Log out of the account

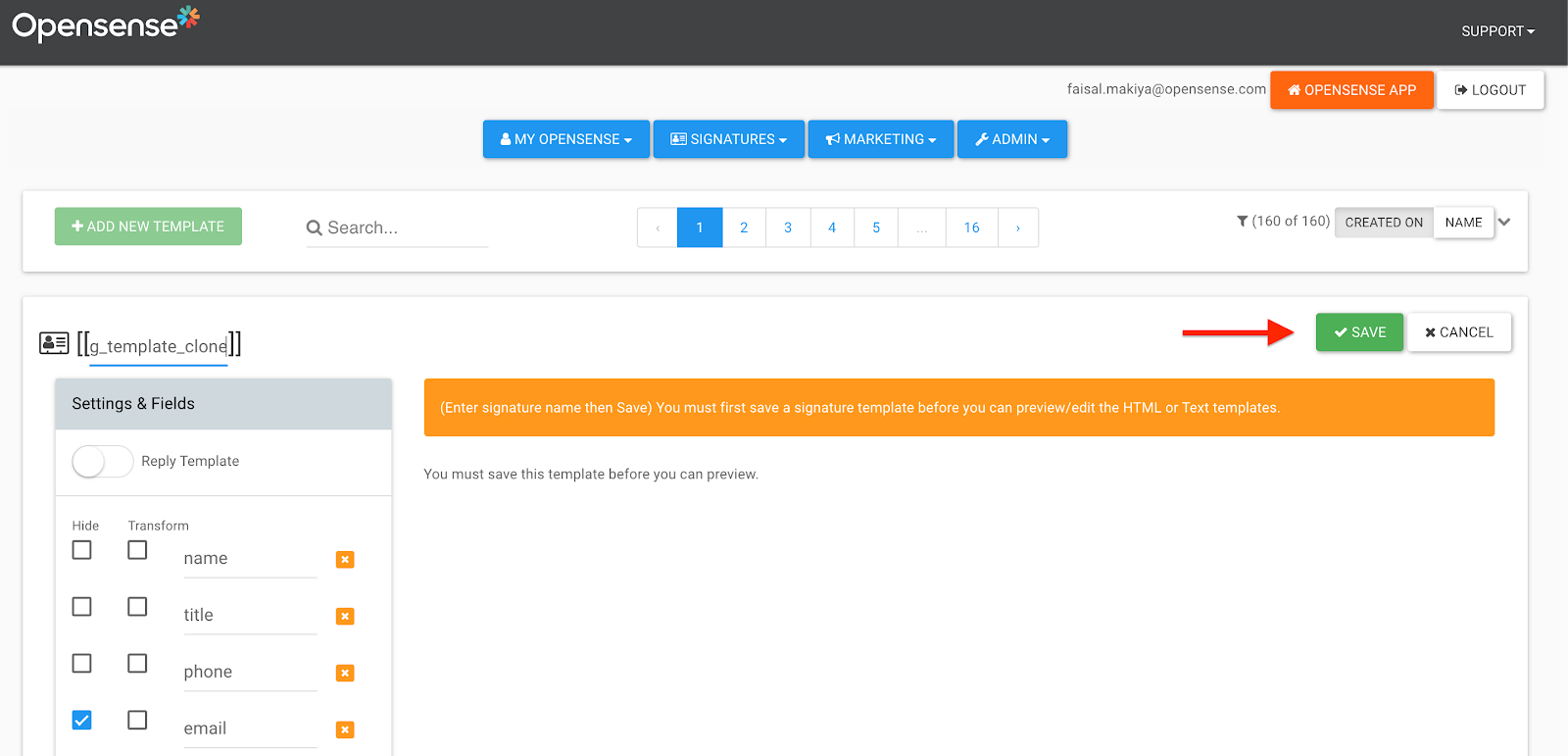click(x=1491, y=90)
